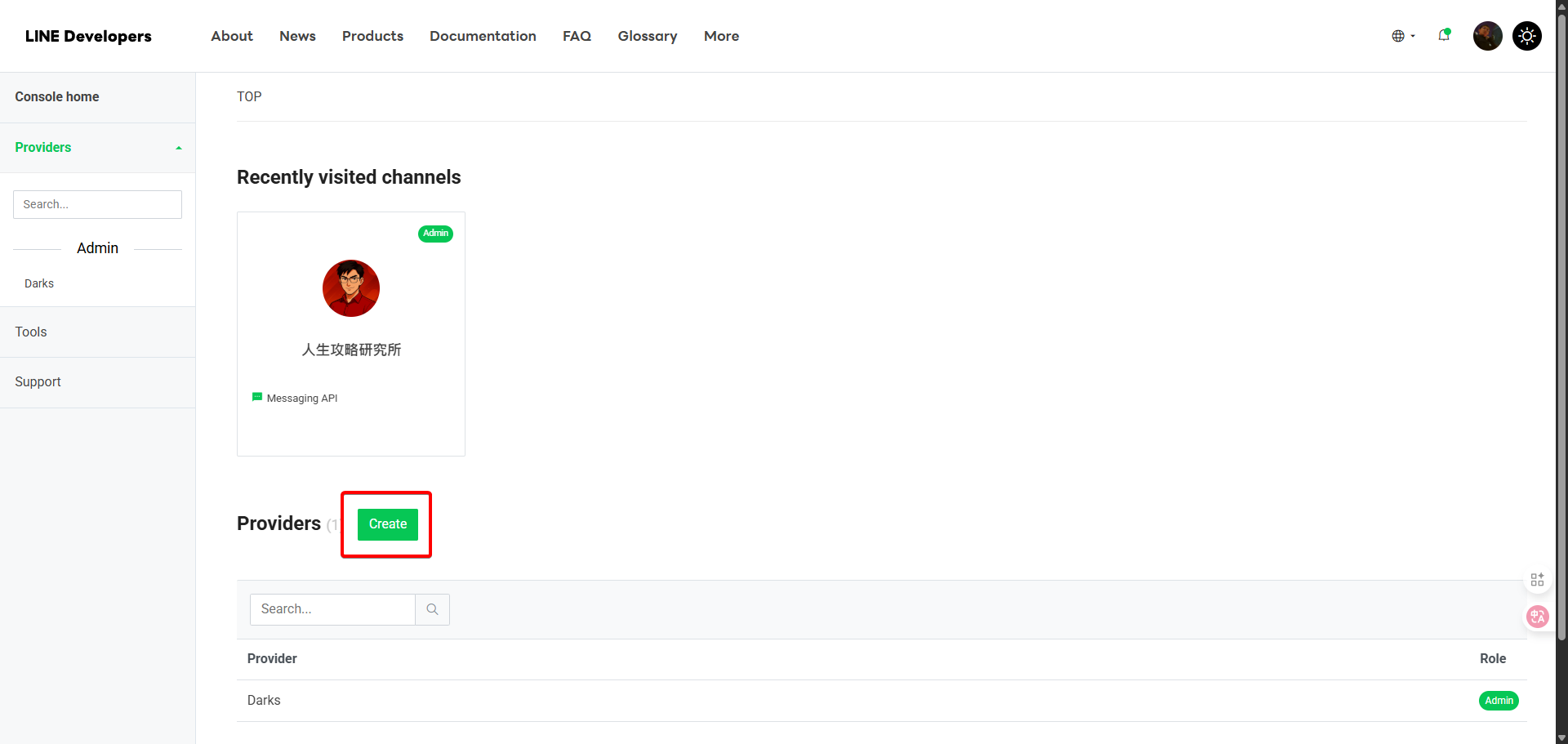Collapse the Providers sidebar section
The height and width of the screenshot is (744, 1568).
(x=178, y=148)
